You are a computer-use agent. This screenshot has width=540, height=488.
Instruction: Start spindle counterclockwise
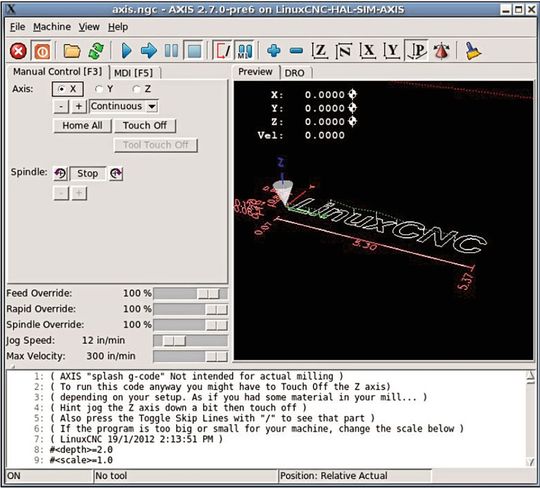point(60,173)
